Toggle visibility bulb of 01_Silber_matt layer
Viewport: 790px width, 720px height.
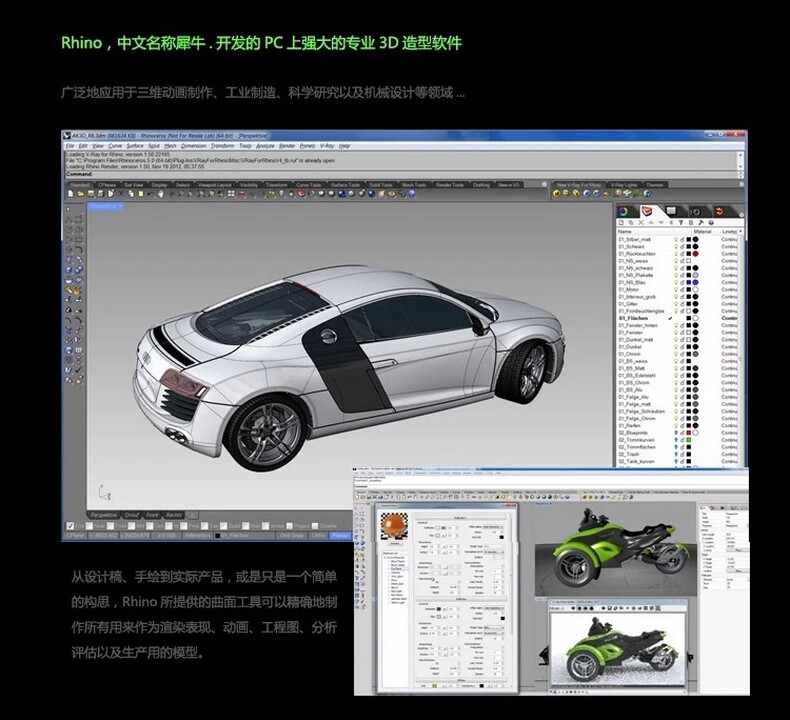(x=677, y=239)
